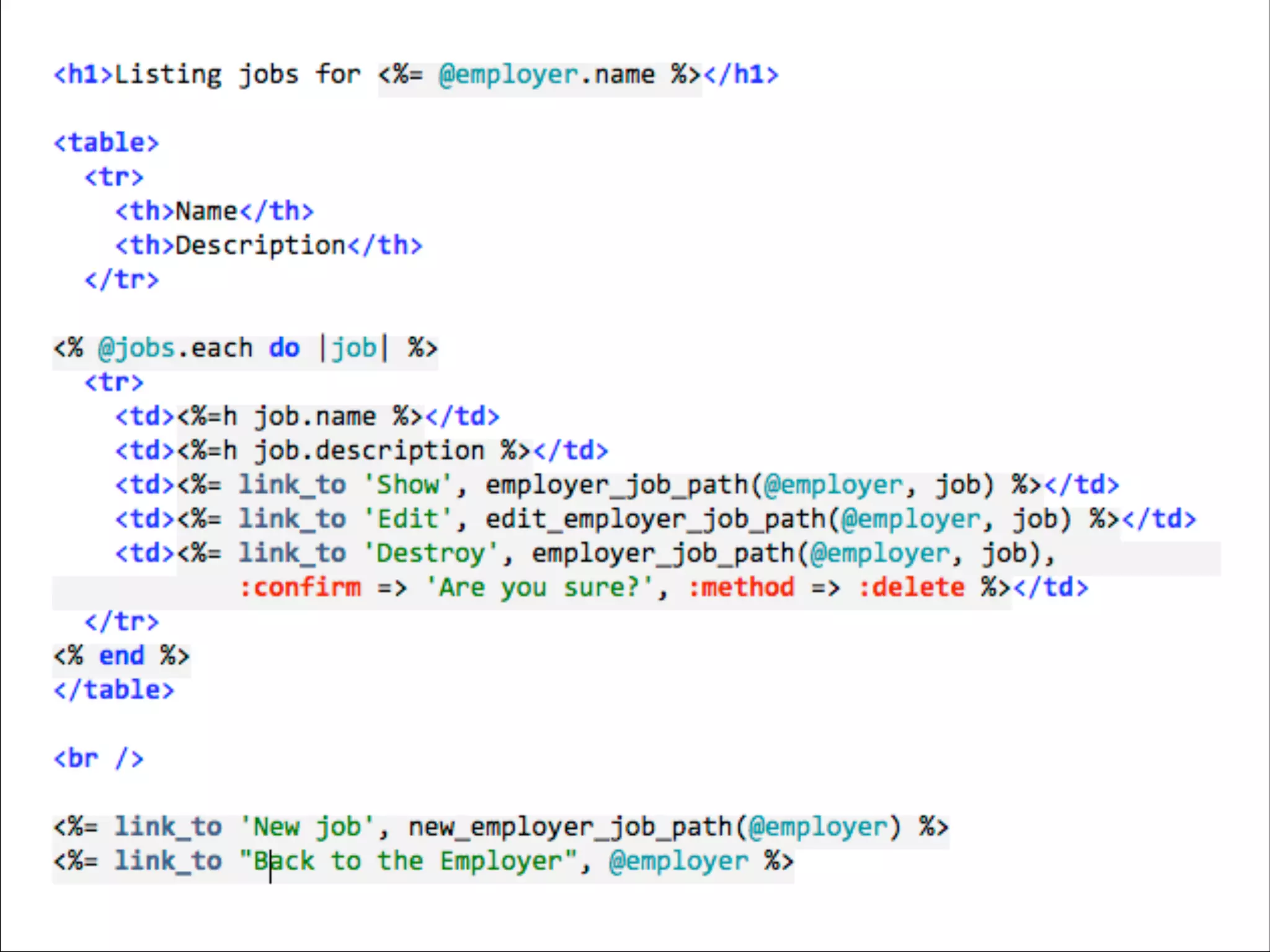The height and width of the screenshot is (952, 1270).
Task: Click the 'Destroy' string literal
Action: (x=430, y=553)
